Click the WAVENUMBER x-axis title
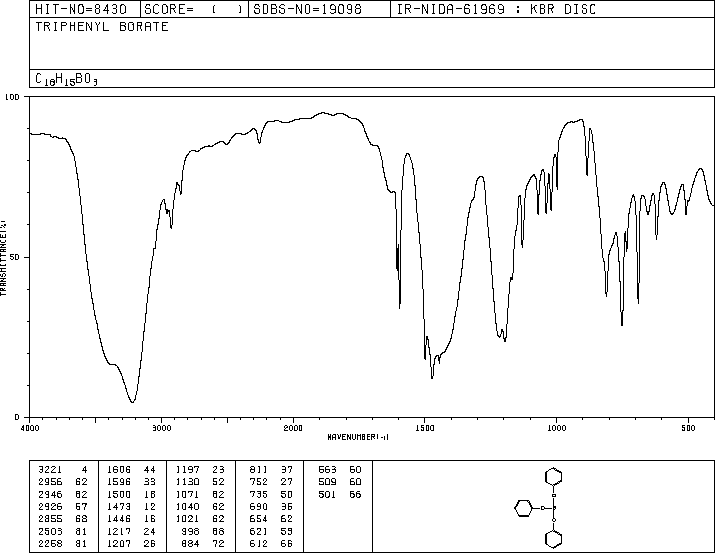The height and width of the screenshot is (553, 715). [358, 437]
